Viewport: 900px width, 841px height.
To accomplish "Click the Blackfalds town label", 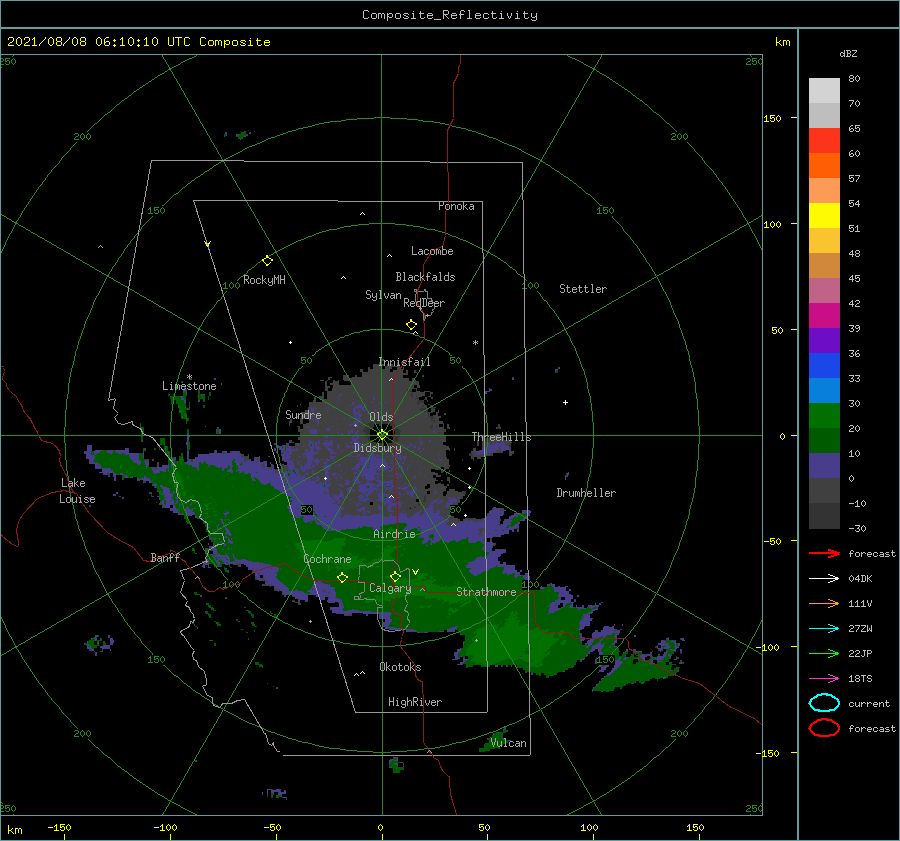I will (x=425, y=277).
